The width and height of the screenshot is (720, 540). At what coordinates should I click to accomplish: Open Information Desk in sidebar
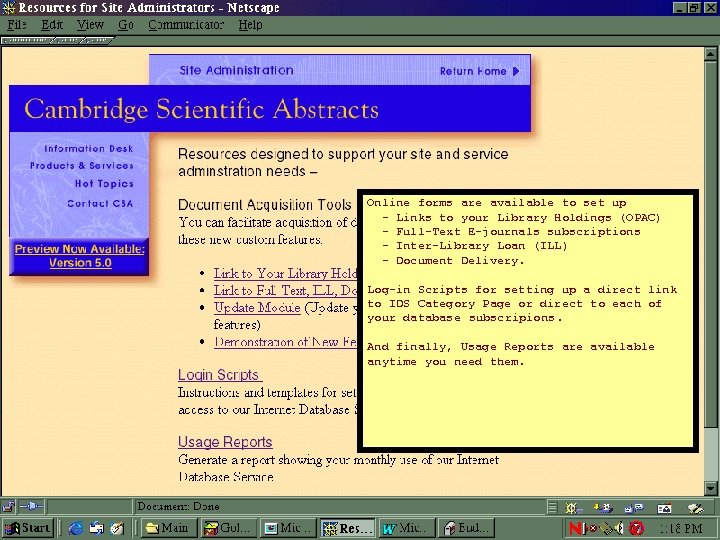coord(89,149)
